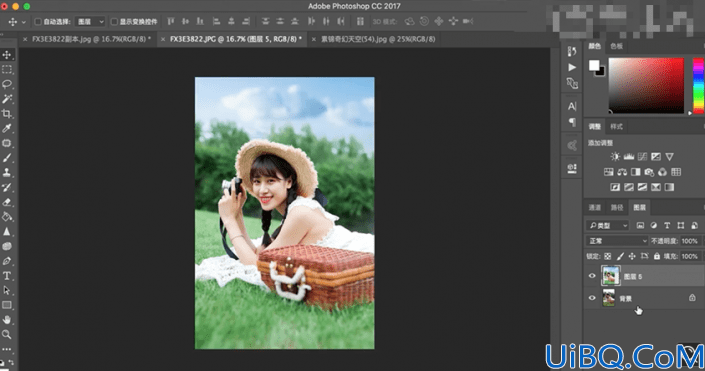Viewport: 705px width, 371px height.
Task: Toggle filter for adjustment layers
Action: coord(654,225)
